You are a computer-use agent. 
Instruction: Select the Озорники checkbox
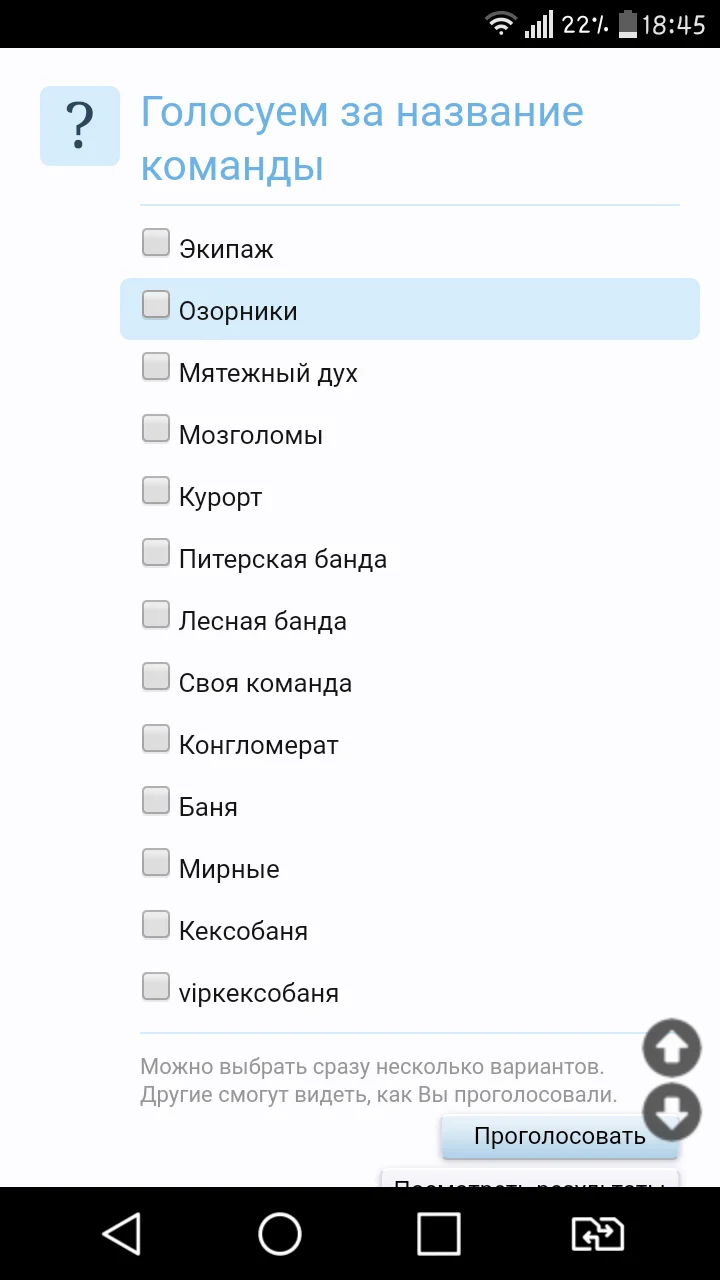[x=156, y=304]
